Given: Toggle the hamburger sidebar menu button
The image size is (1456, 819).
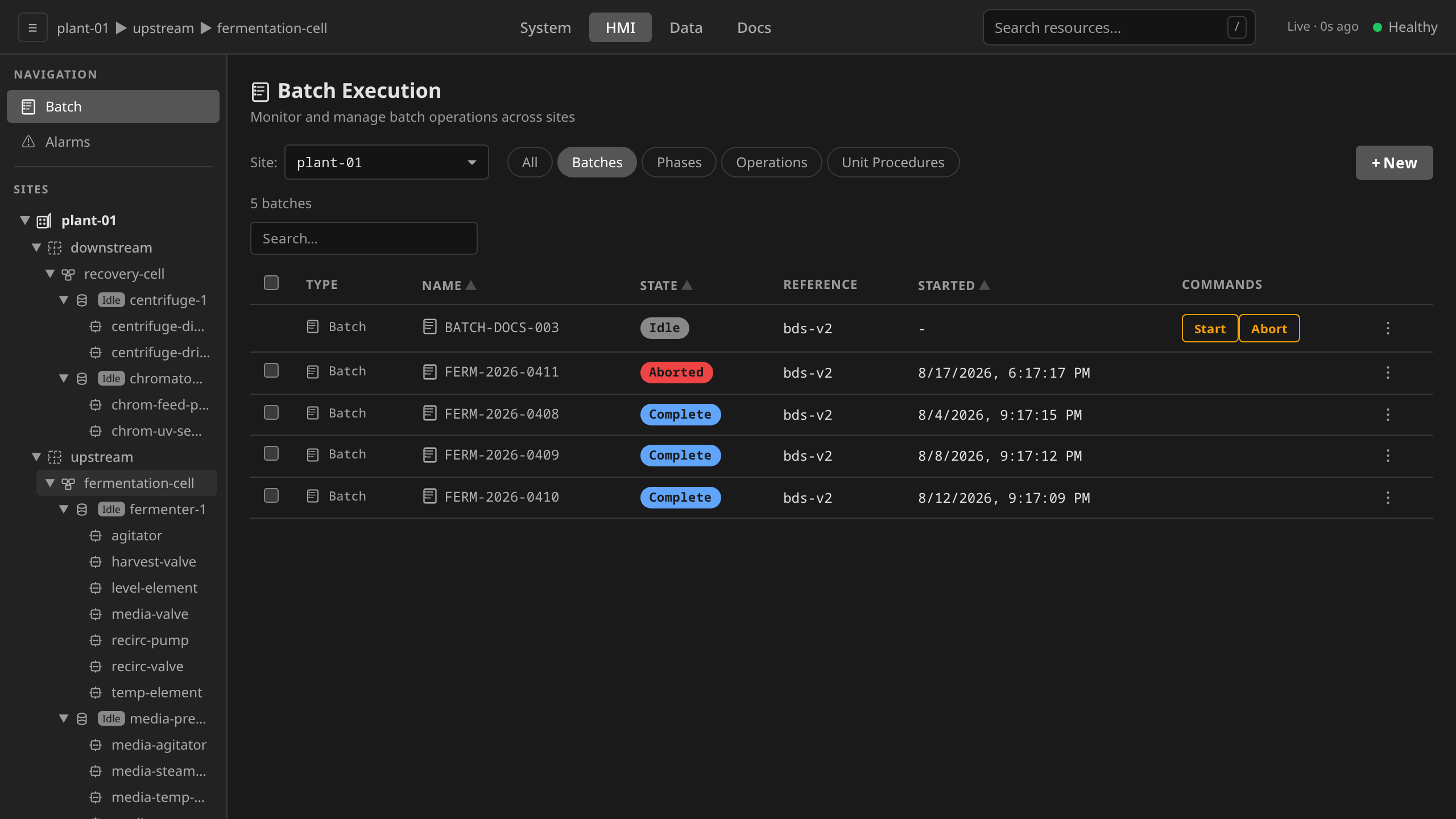Looking at the screenshot, I should pyautogui.click(x=33, y=28).
